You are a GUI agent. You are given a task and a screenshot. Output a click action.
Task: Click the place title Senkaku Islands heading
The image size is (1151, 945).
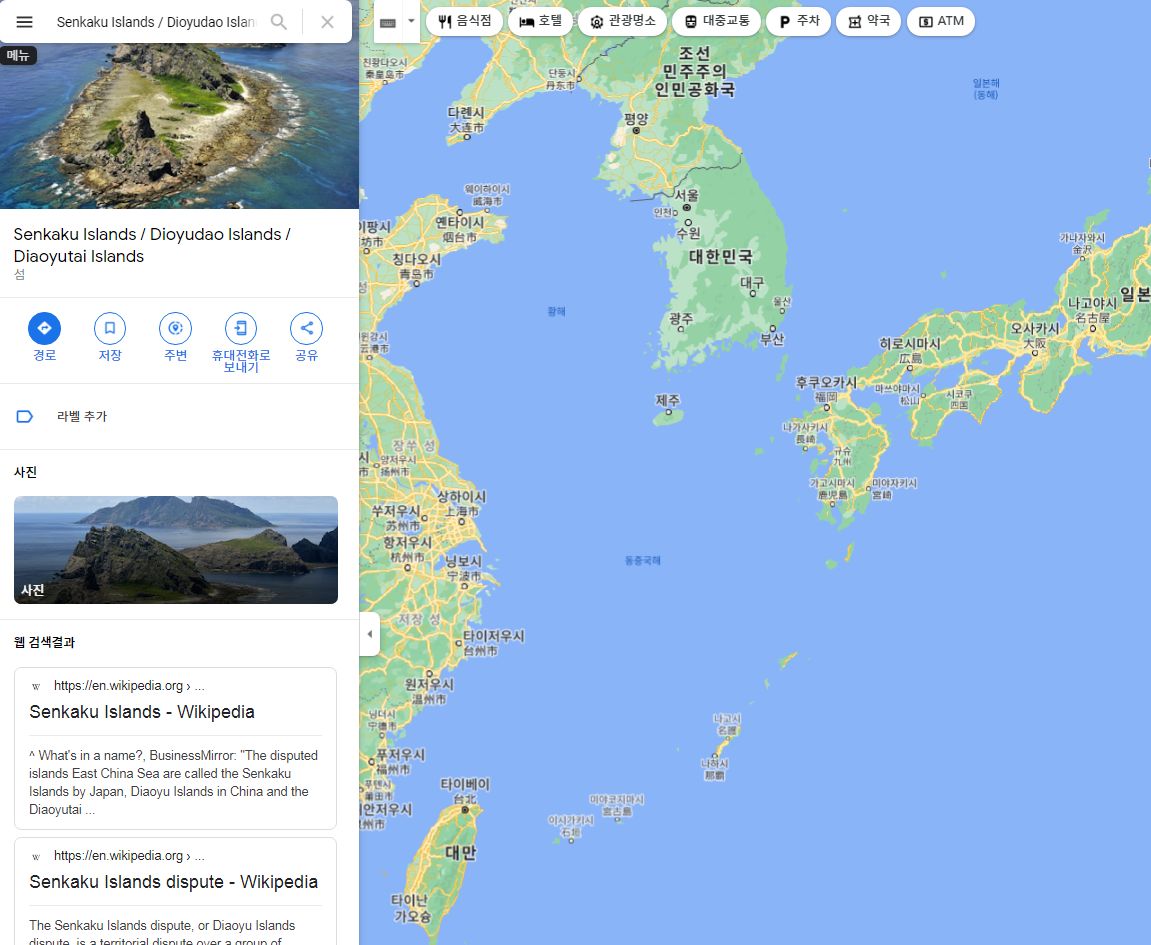point(152,245)
